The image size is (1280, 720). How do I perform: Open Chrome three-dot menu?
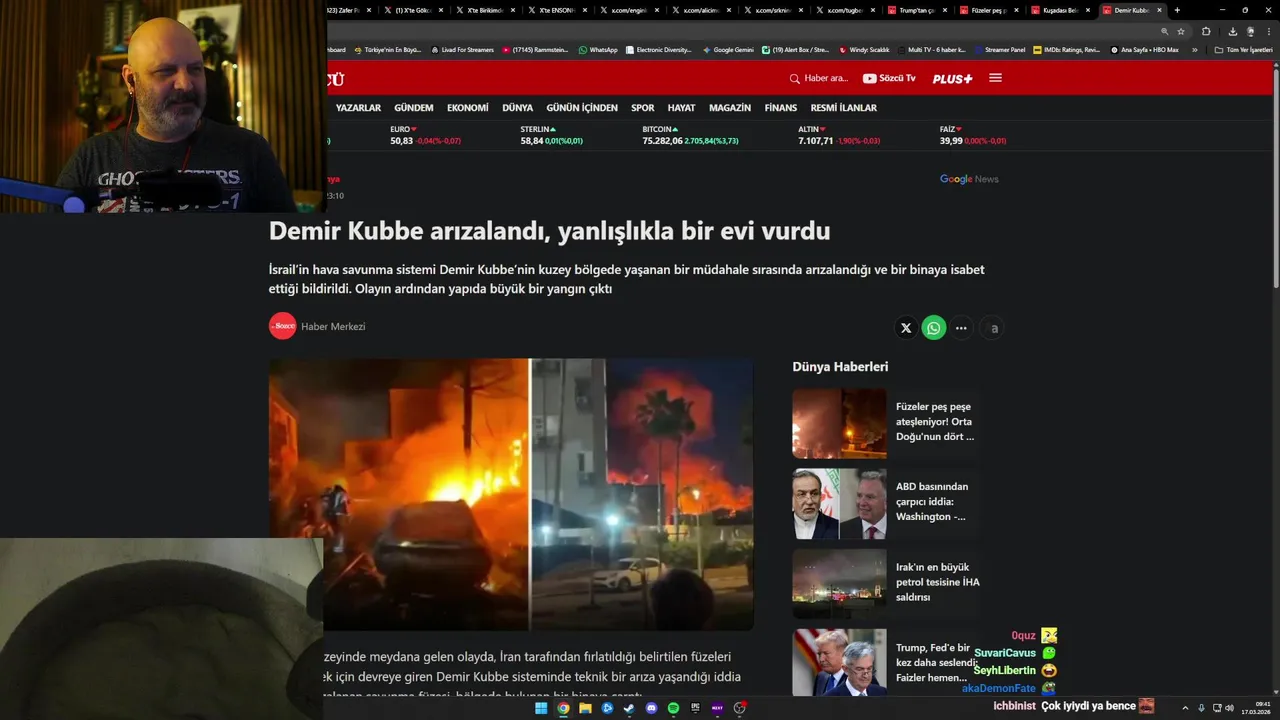1268,31
